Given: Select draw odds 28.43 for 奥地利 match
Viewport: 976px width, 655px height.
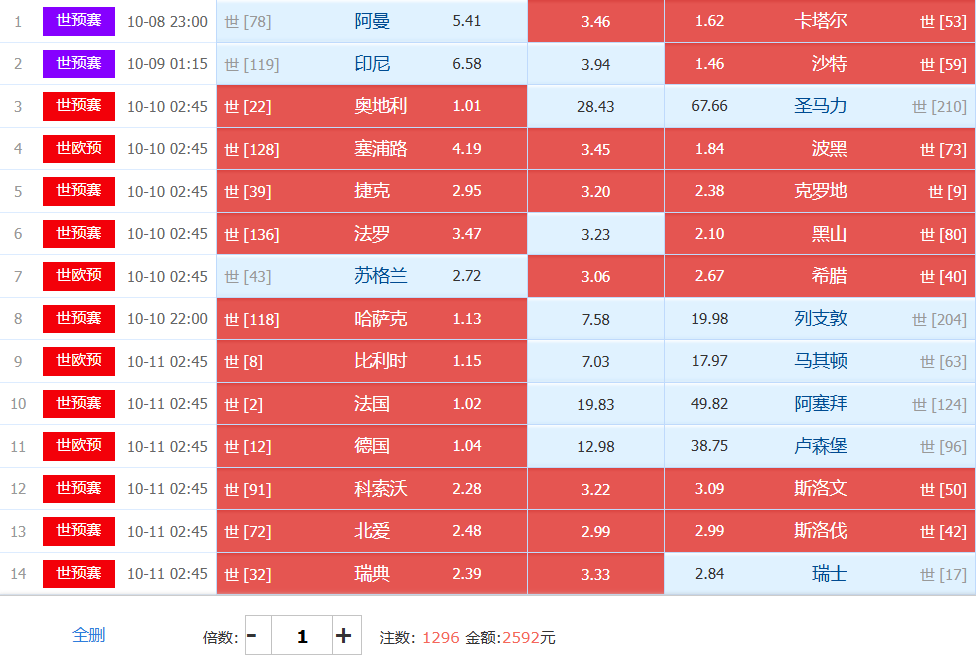Looking at the screenshot, I should coord(595,106).
